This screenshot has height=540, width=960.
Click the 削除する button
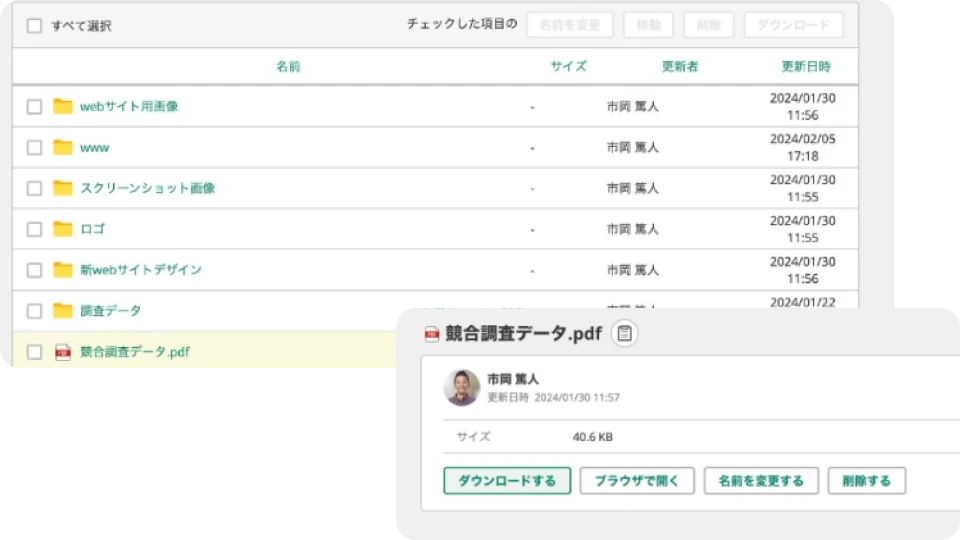click(x=866, y=481)
